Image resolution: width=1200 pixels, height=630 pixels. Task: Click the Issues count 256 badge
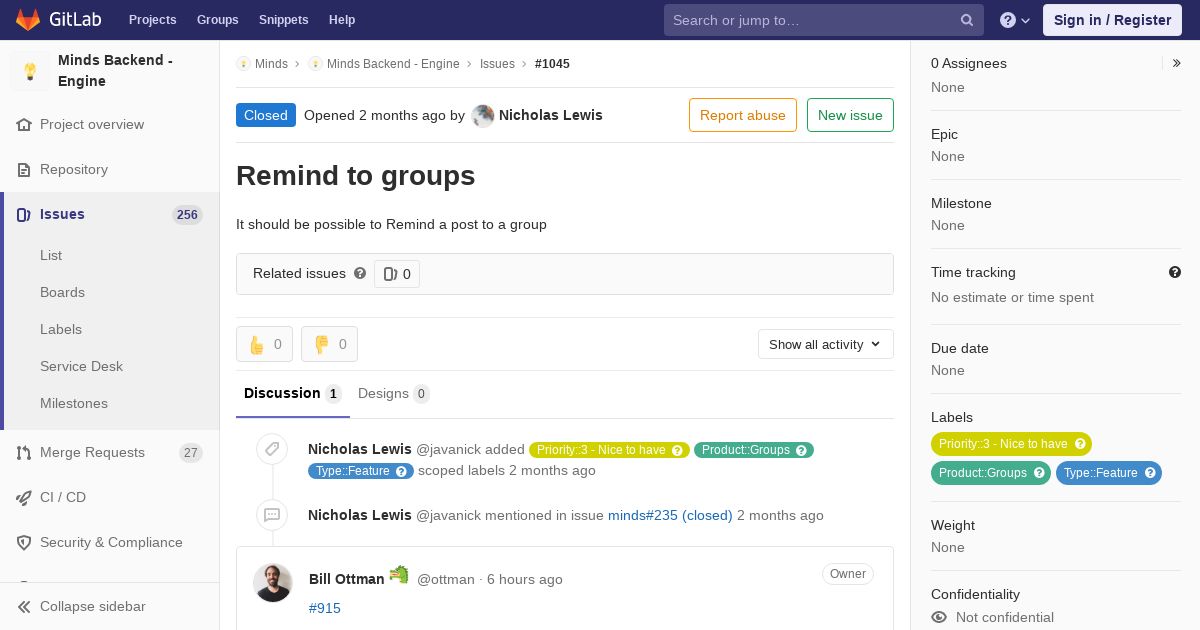[187, 215]
